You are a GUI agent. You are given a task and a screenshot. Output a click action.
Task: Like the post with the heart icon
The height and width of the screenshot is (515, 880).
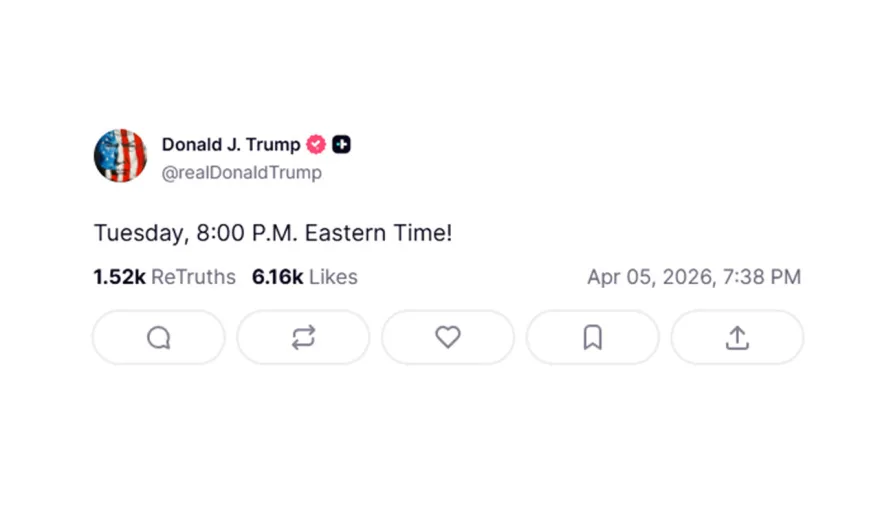click(x=448, y=338)
